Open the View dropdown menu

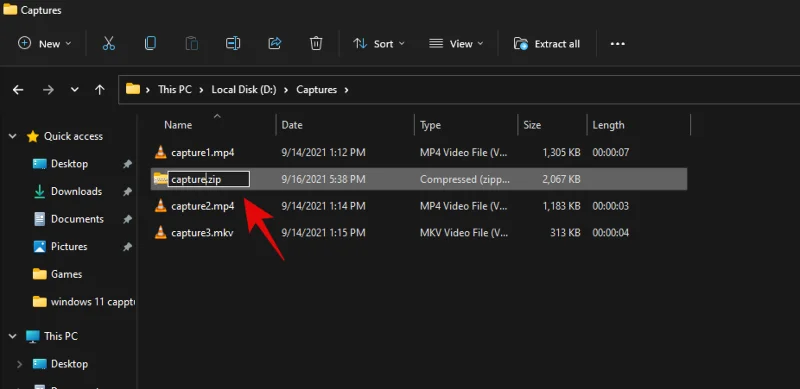tap(456, 44)
